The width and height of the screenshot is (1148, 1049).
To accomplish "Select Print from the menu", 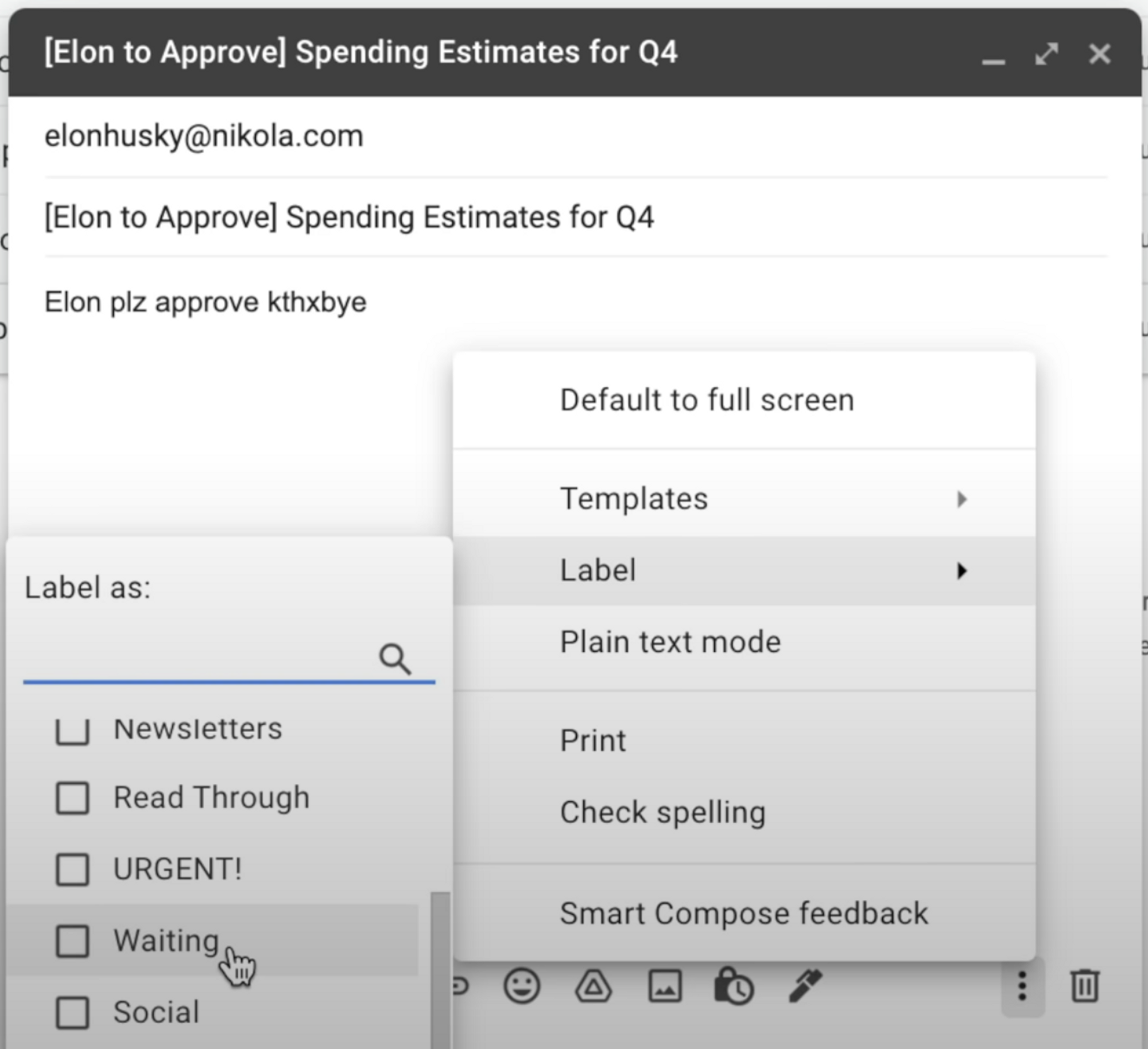I will (744, 741).
